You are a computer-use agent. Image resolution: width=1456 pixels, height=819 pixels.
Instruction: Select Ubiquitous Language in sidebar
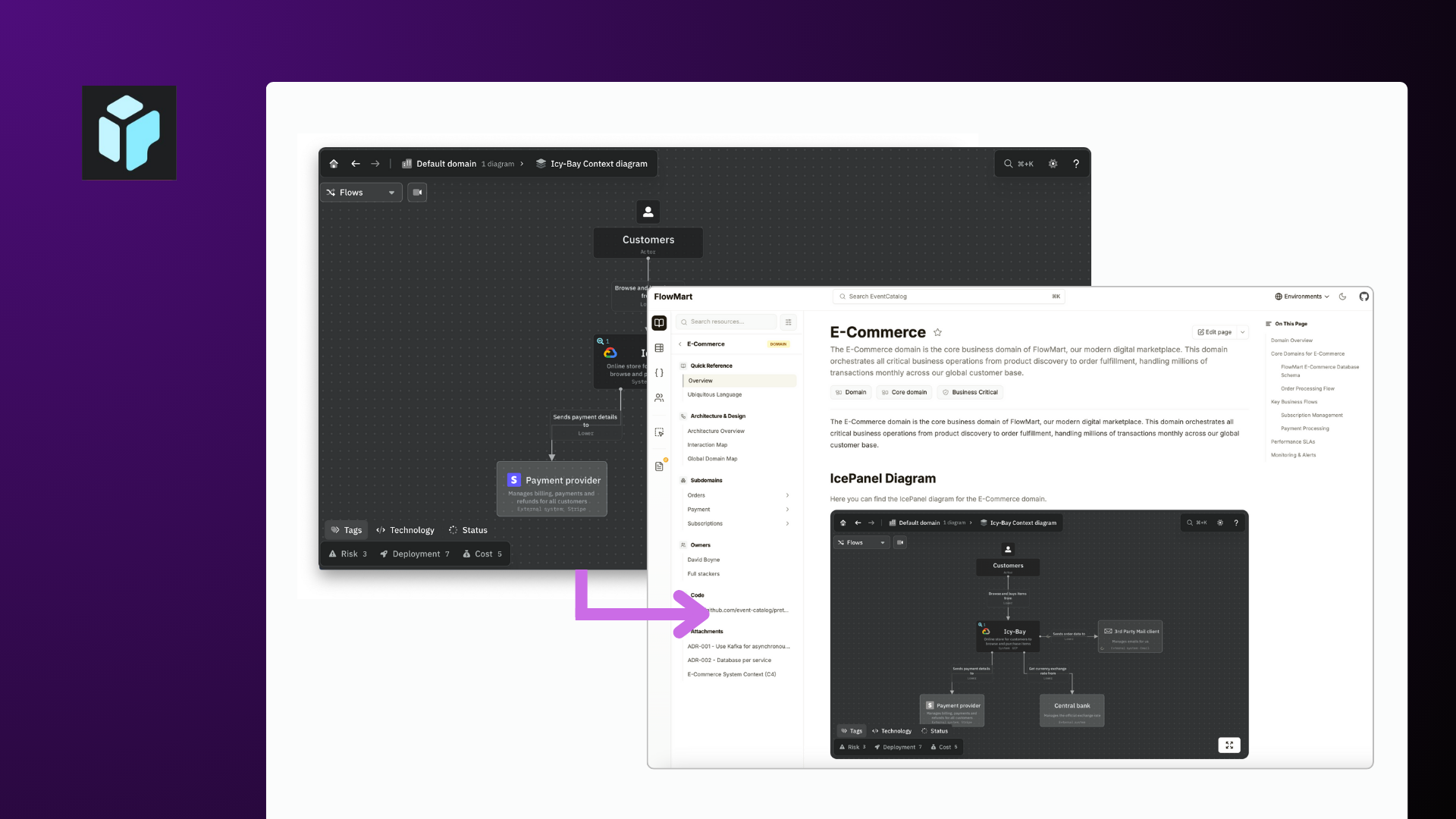coord(714,394)
